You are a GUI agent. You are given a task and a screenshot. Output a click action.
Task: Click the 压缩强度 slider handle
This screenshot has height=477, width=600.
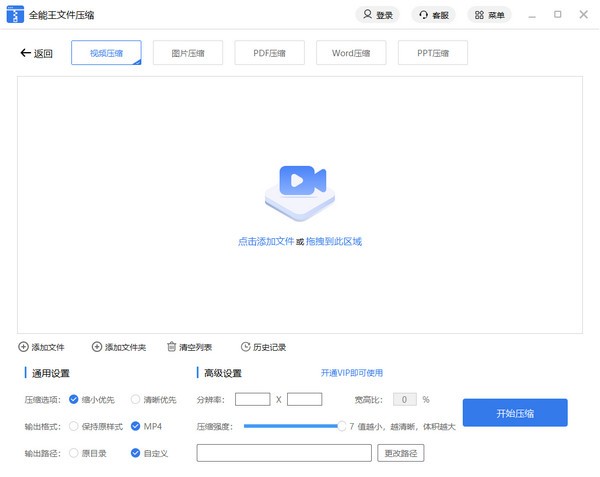[x=340, y=426]
